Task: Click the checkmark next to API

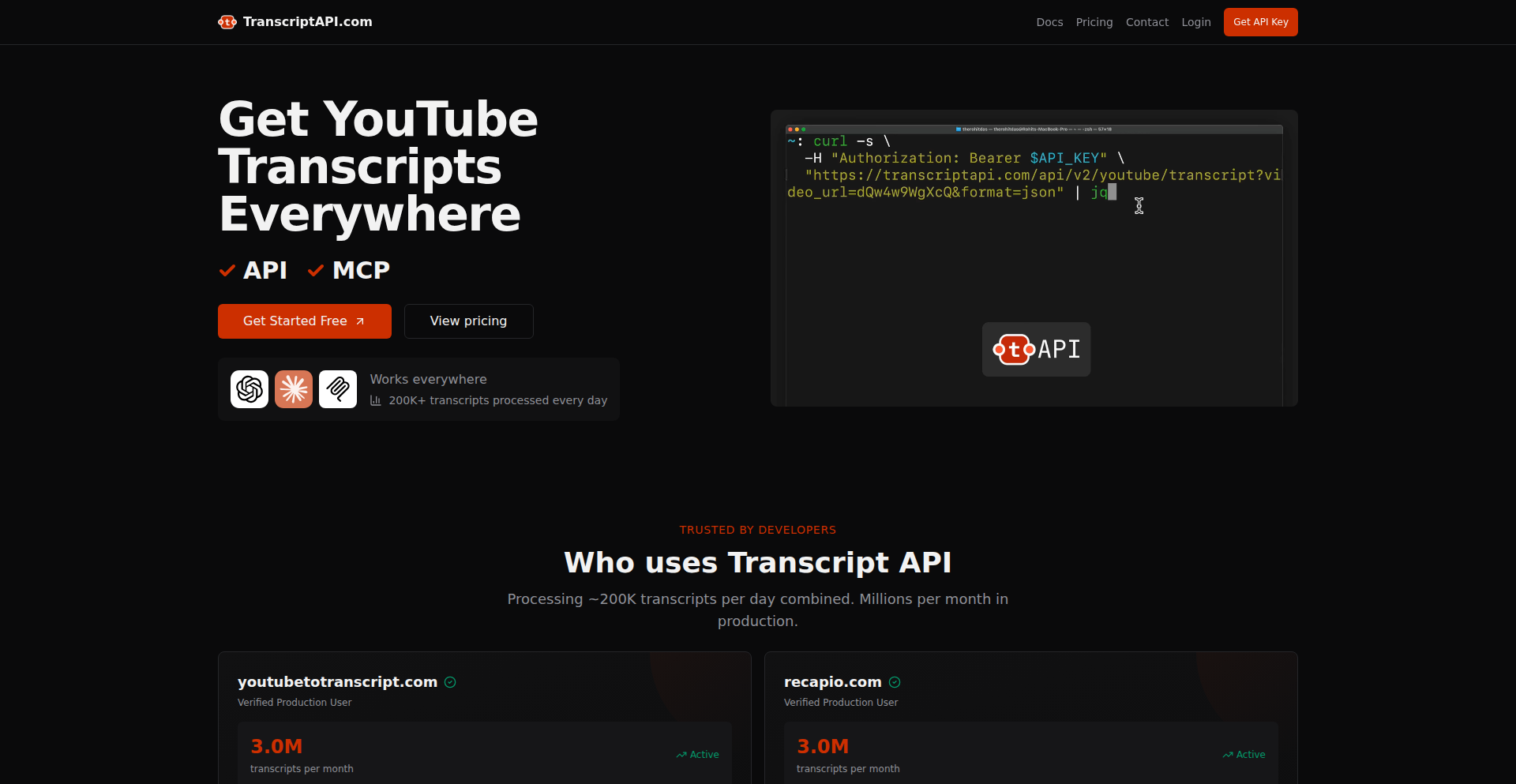Action: pos(227,270)
